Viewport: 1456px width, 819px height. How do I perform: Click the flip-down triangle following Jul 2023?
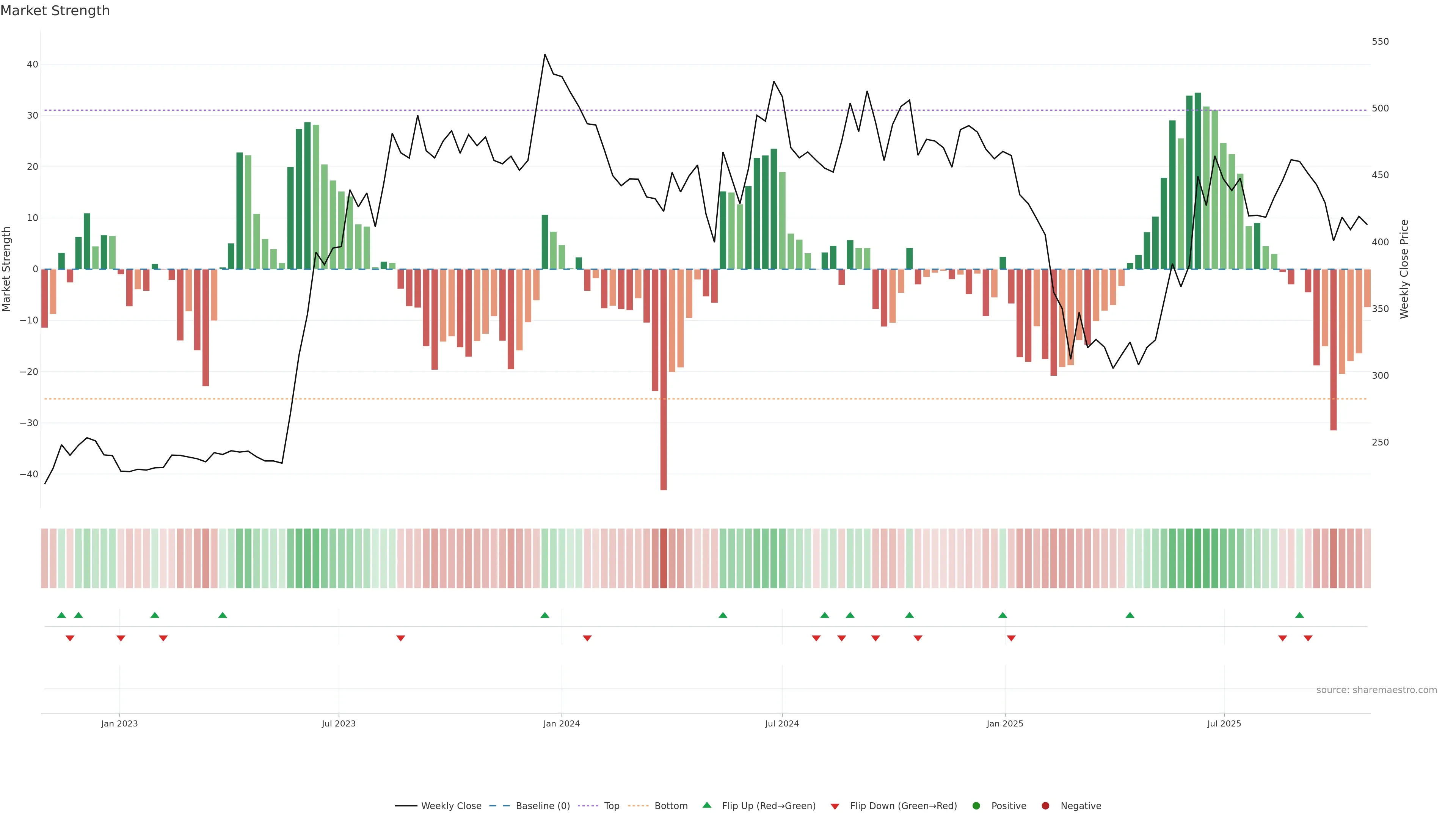click(401, 638)
